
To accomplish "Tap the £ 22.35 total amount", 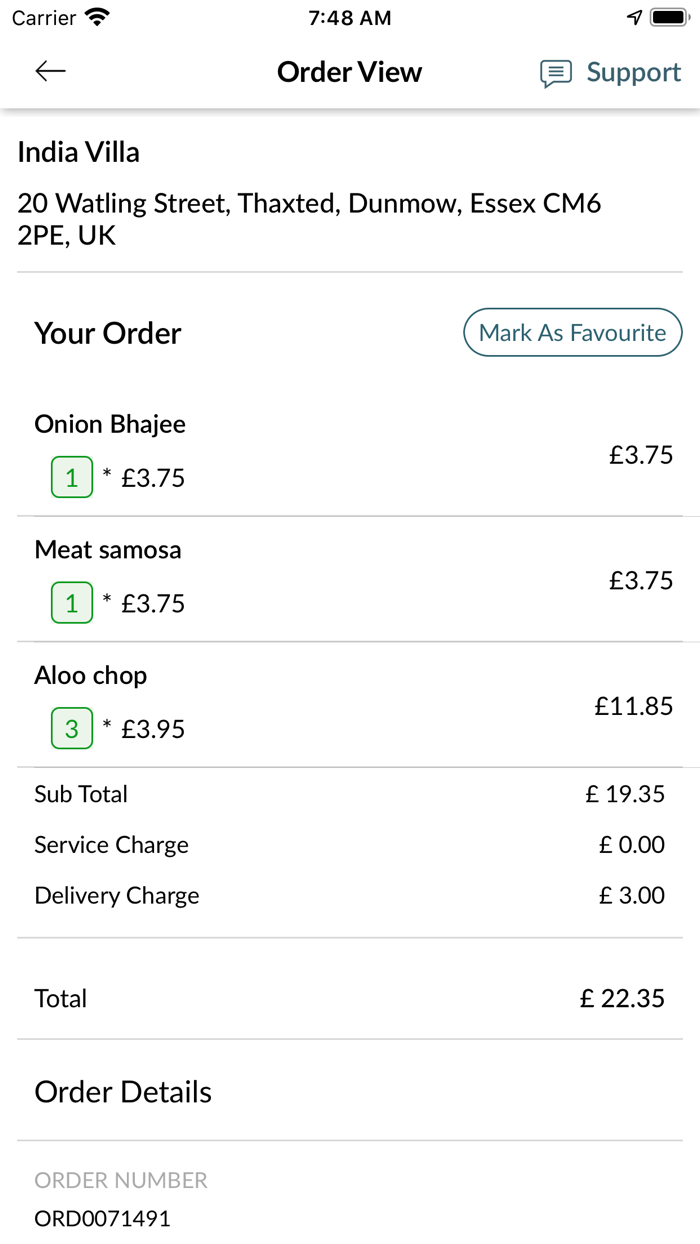I will coord(622,998).
